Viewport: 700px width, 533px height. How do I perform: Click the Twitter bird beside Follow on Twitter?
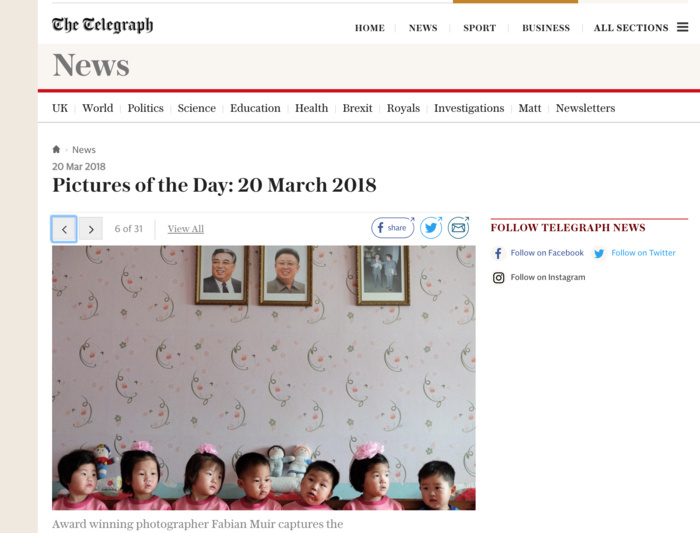point(599,253)
